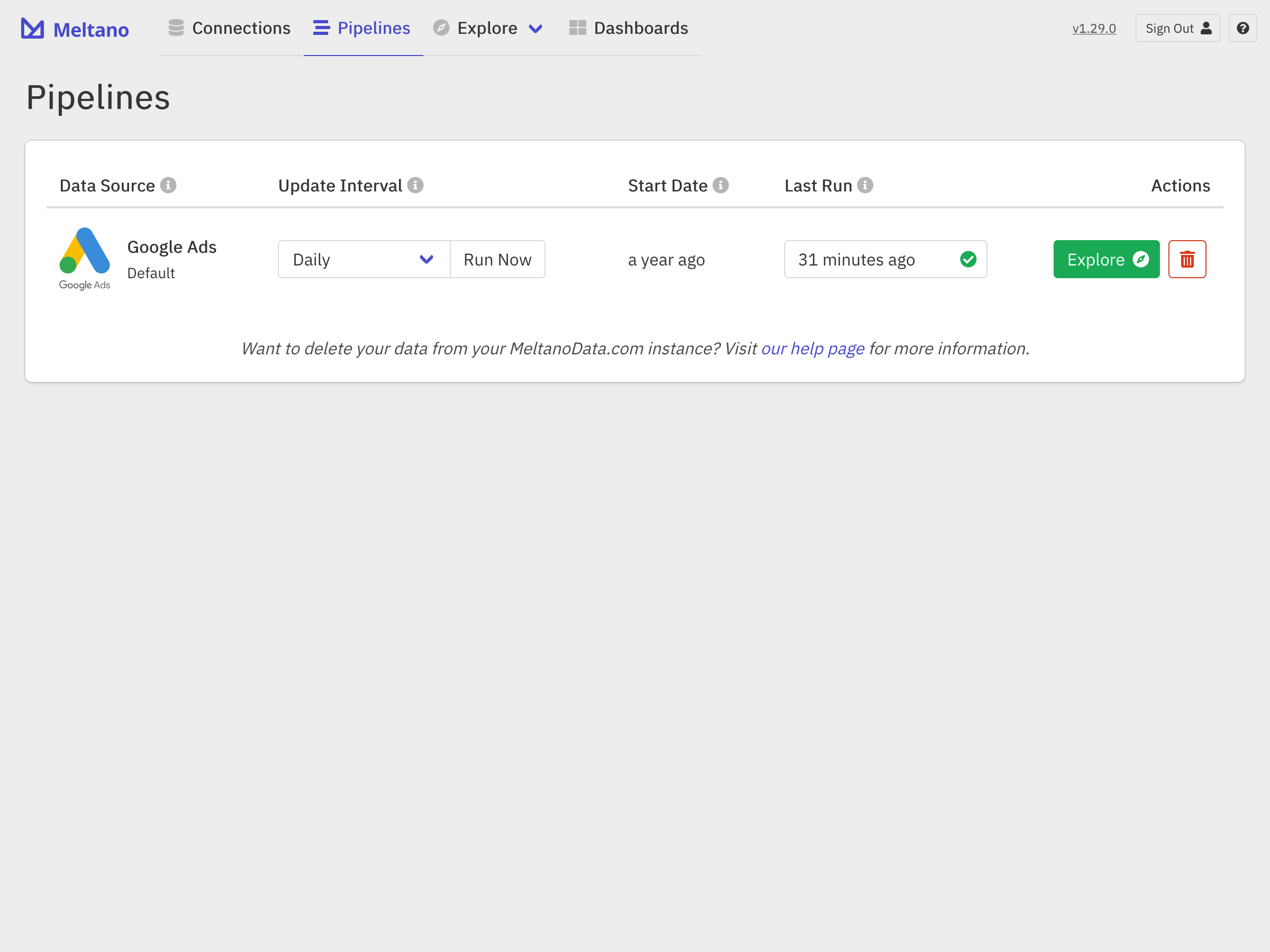The image size is (1270, 952).
Task: Click the Update Interval info icon
Action: pyautogui.click(x=415, y=185)
